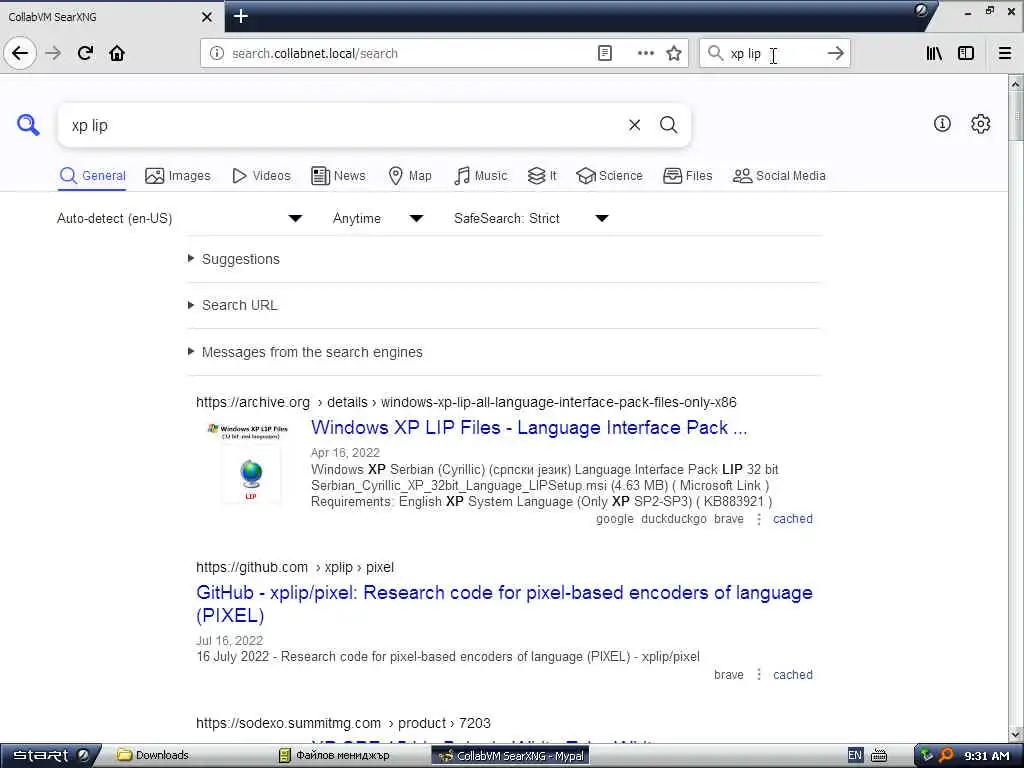1024x768 pixels.
Task: Click the page vertical scrollbar thumb
Action: click(1016, 116)
